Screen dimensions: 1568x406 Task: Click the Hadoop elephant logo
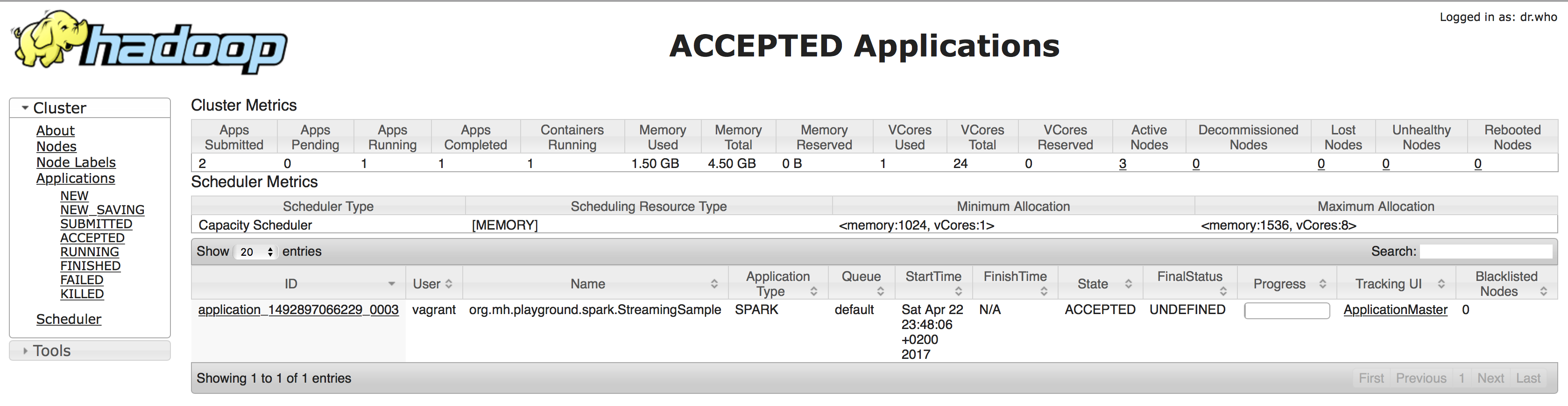[x=150, y=42]
